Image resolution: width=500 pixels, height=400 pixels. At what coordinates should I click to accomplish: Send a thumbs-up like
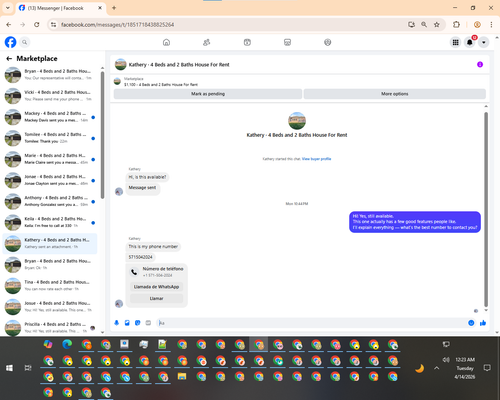tap(483, 323)
